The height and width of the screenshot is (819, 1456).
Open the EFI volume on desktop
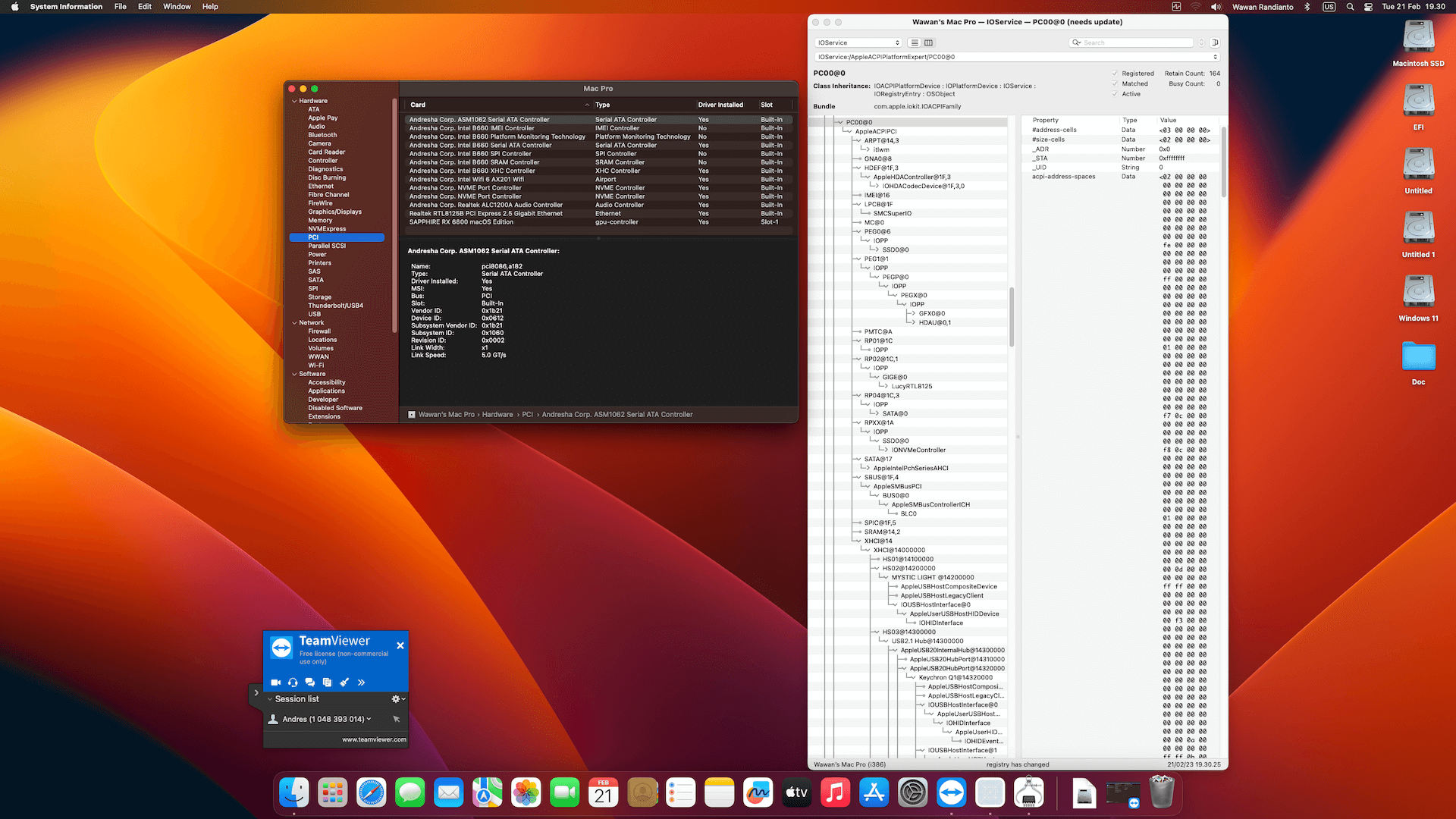(1418, 107)
